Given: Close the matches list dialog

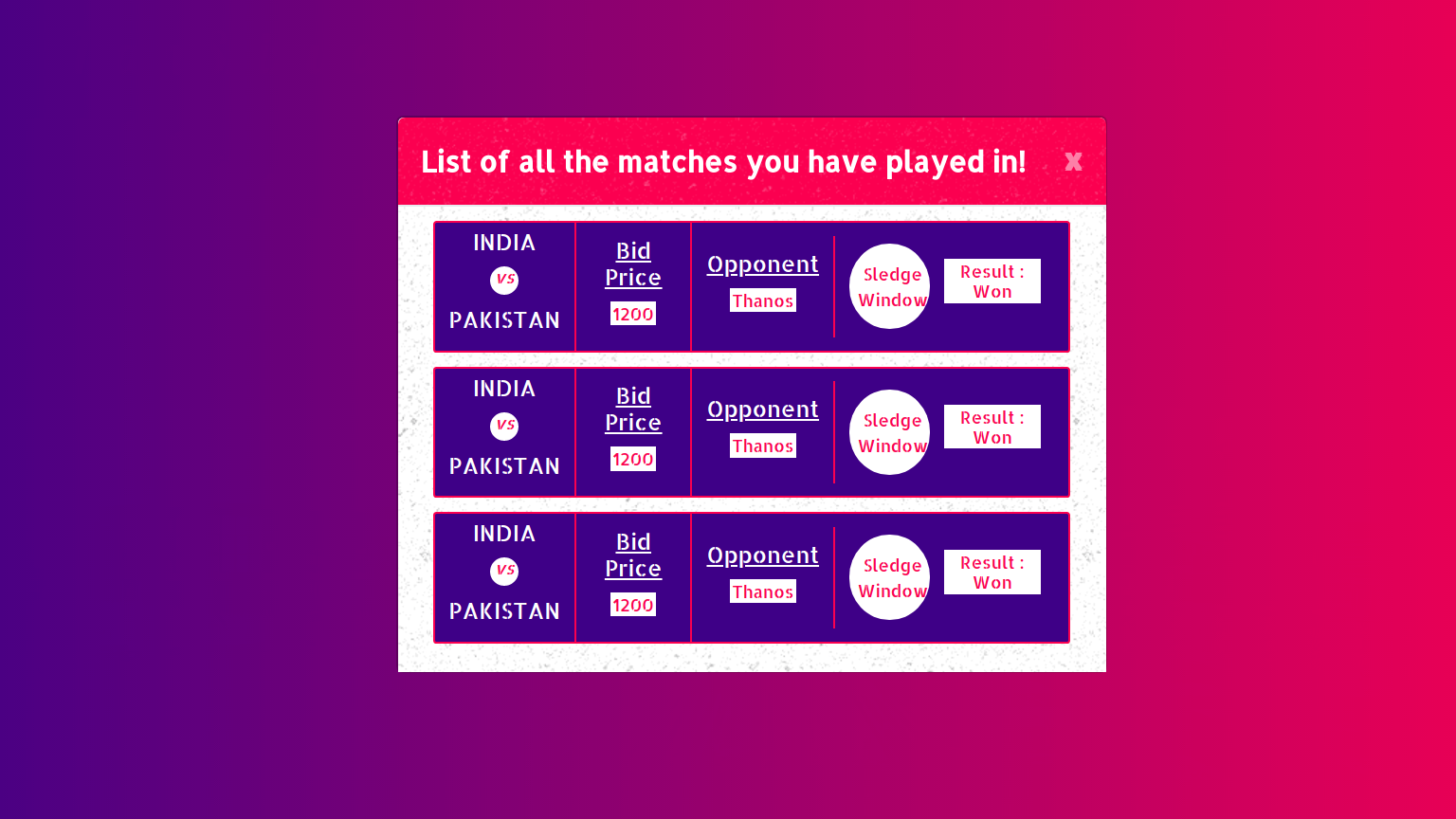Looking at the screenshot, I should (1073, 161).
